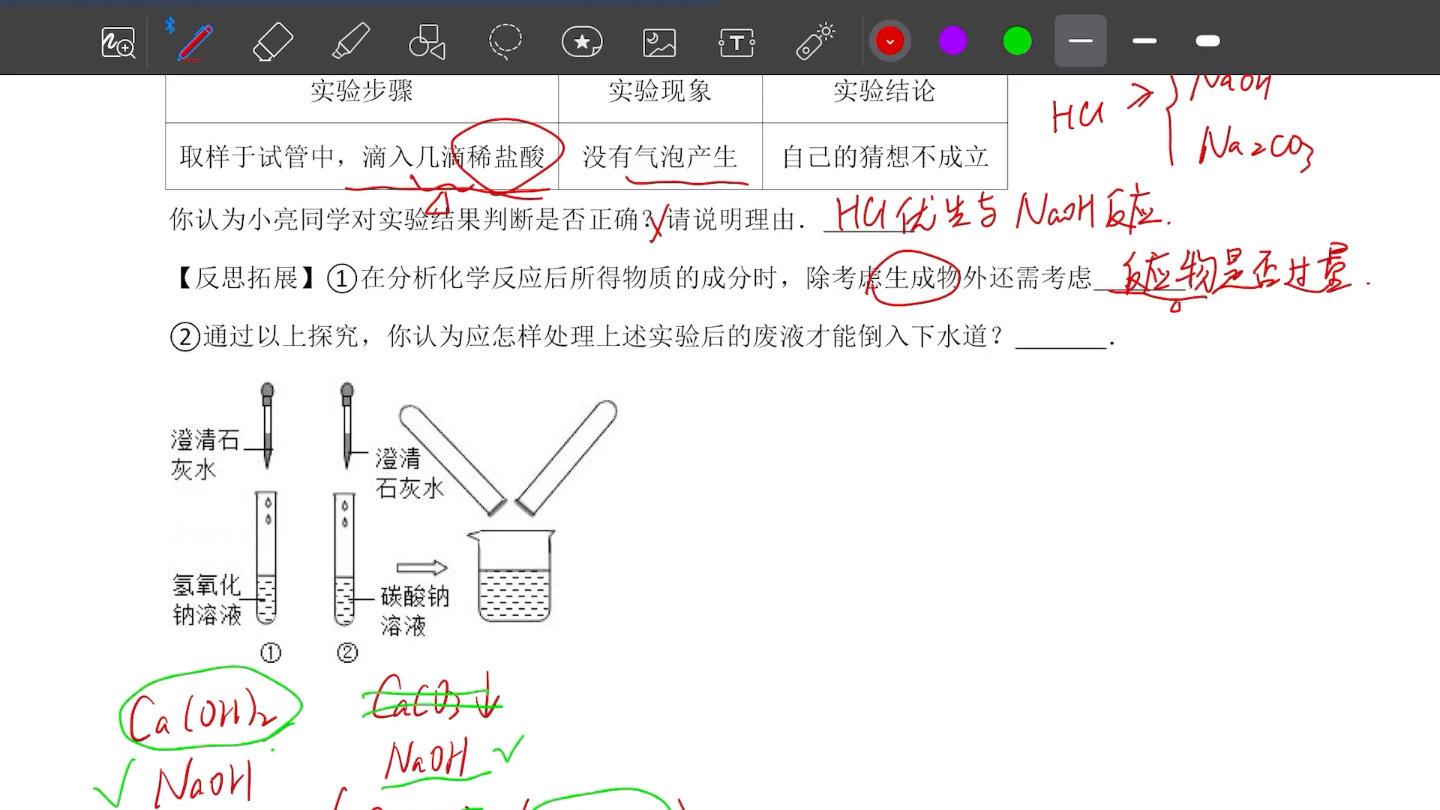Click the 碳酸钠溶液 diagram label

pyautogui.click(x=415, y=611)
